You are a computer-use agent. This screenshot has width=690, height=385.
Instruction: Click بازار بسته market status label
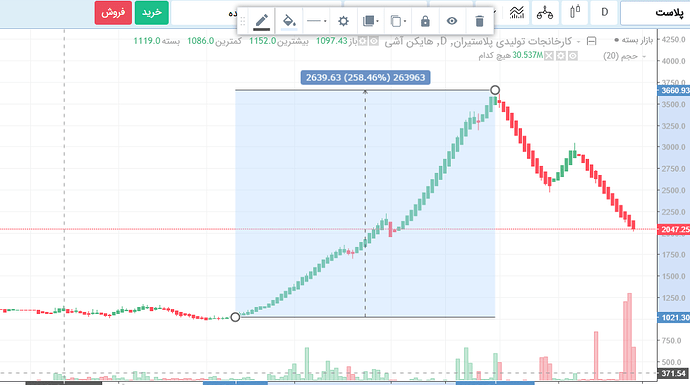coord(637,40)
